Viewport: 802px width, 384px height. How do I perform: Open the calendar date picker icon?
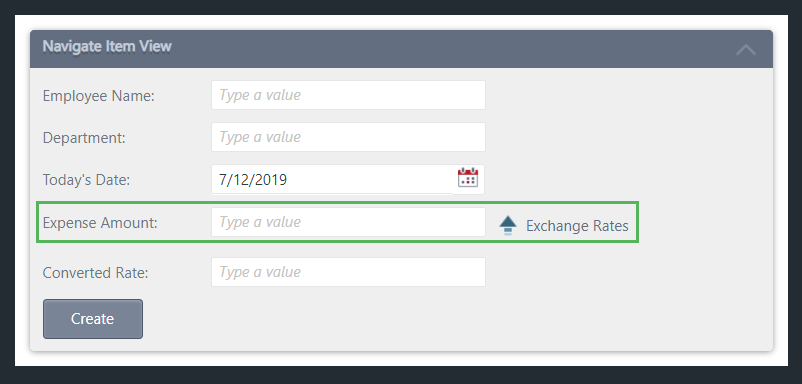[467, 178]
